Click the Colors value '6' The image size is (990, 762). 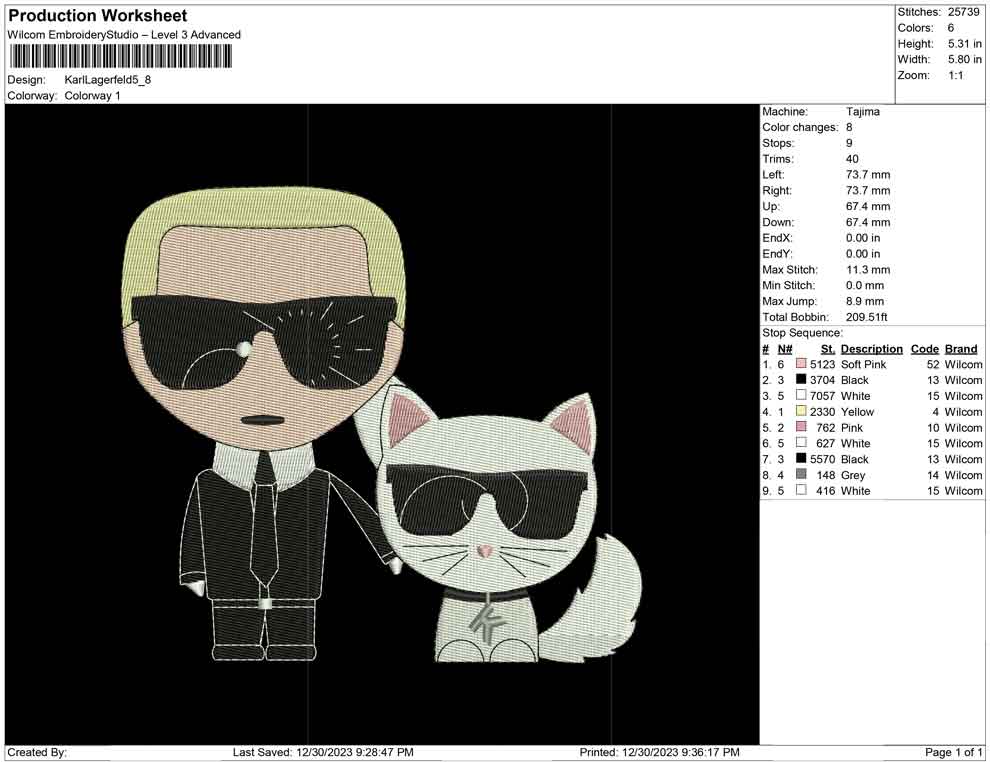pyautogui.click(x=951, y=28)
